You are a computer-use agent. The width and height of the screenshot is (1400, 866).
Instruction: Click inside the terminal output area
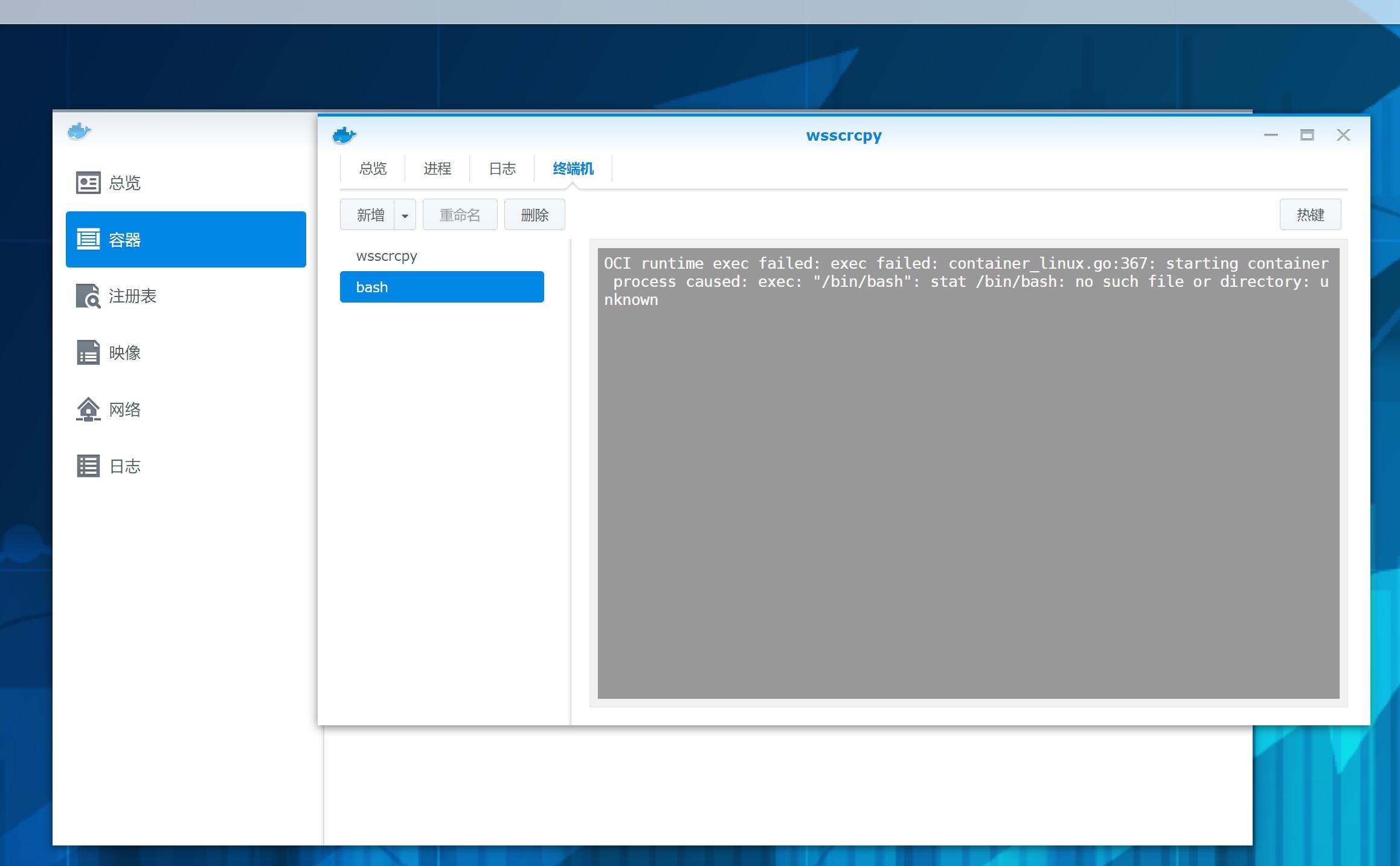968,483
